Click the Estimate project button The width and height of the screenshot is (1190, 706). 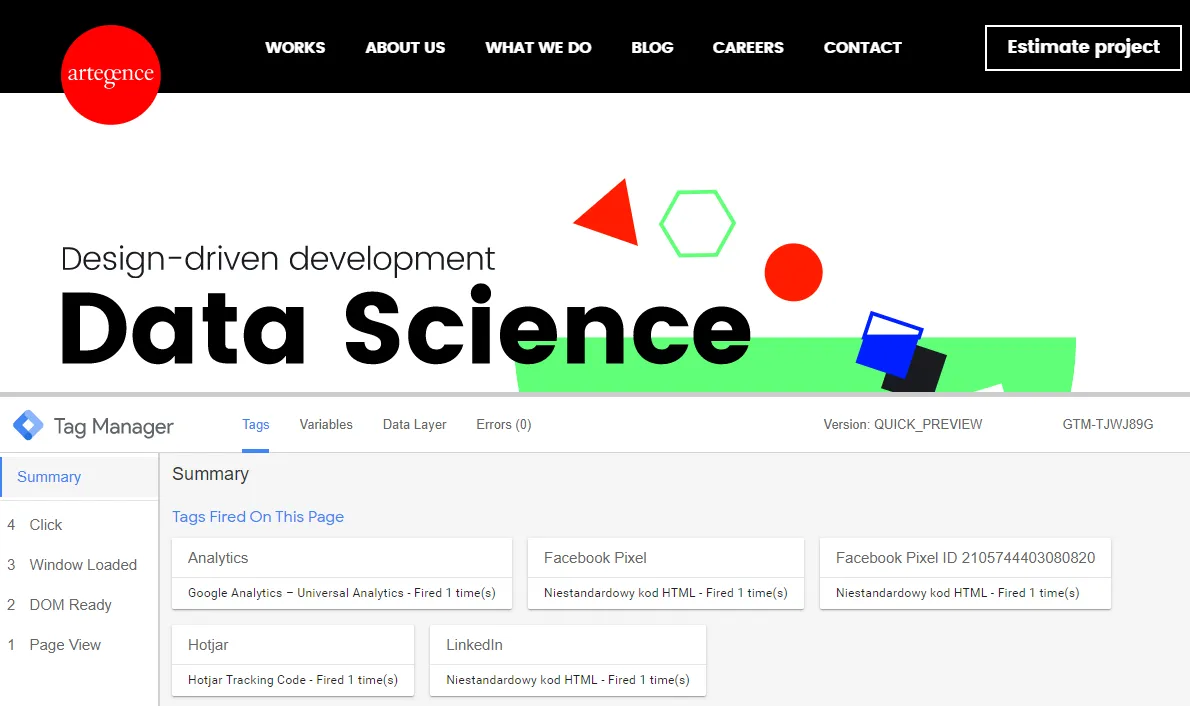click(x=1083, y=48)
